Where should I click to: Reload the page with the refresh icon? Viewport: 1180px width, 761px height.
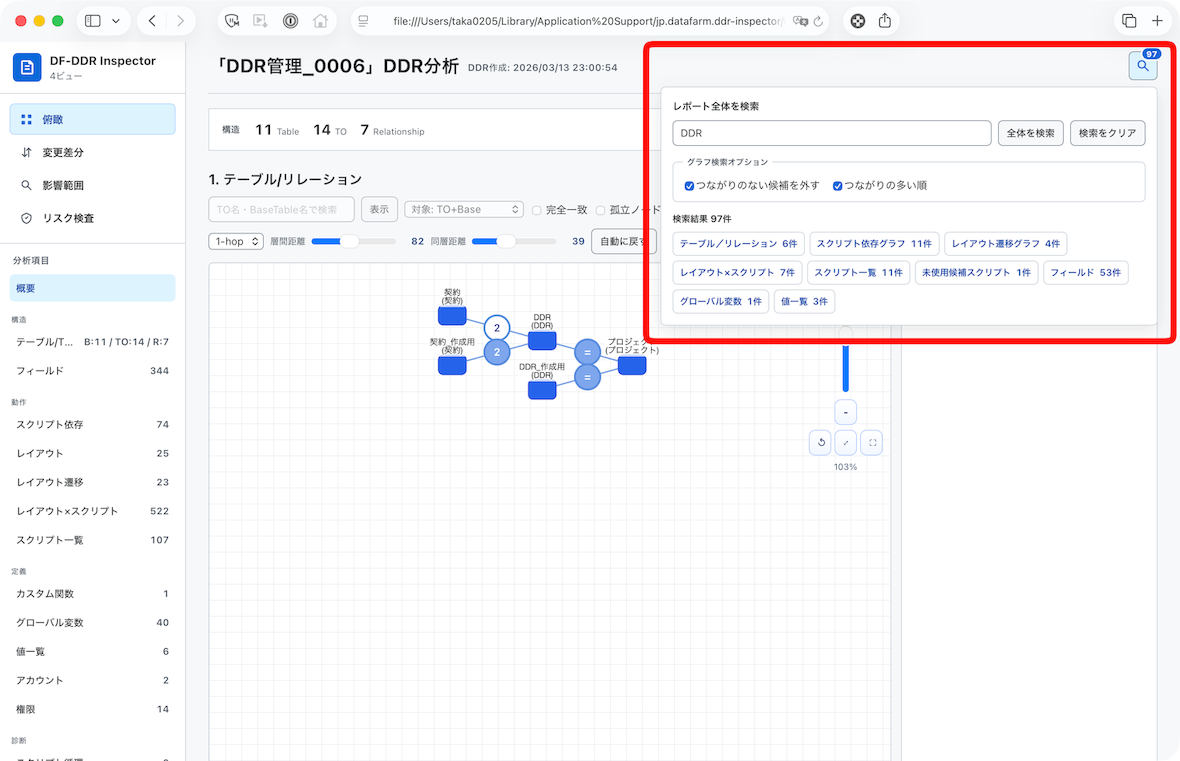point(818,21)
